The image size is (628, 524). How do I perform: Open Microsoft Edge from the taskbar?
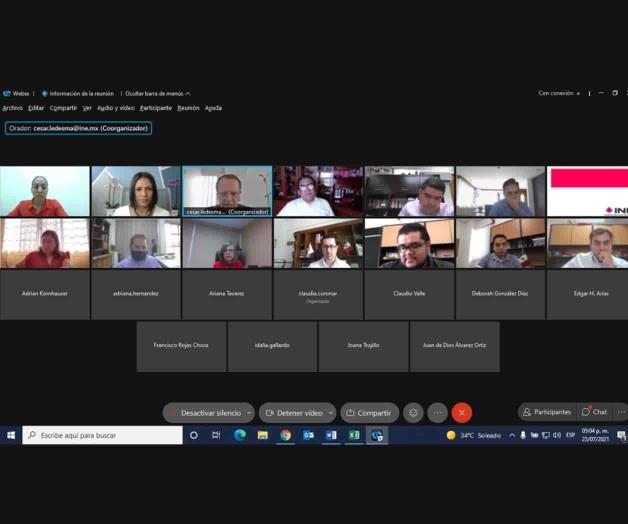click(240, 435)
